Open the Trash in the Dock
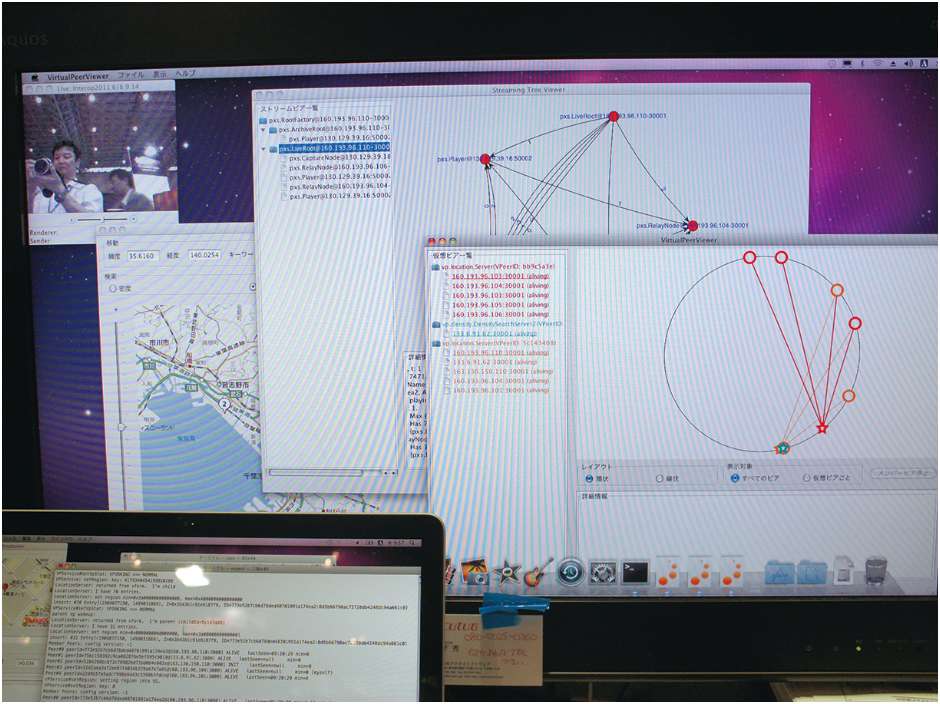 878,570
